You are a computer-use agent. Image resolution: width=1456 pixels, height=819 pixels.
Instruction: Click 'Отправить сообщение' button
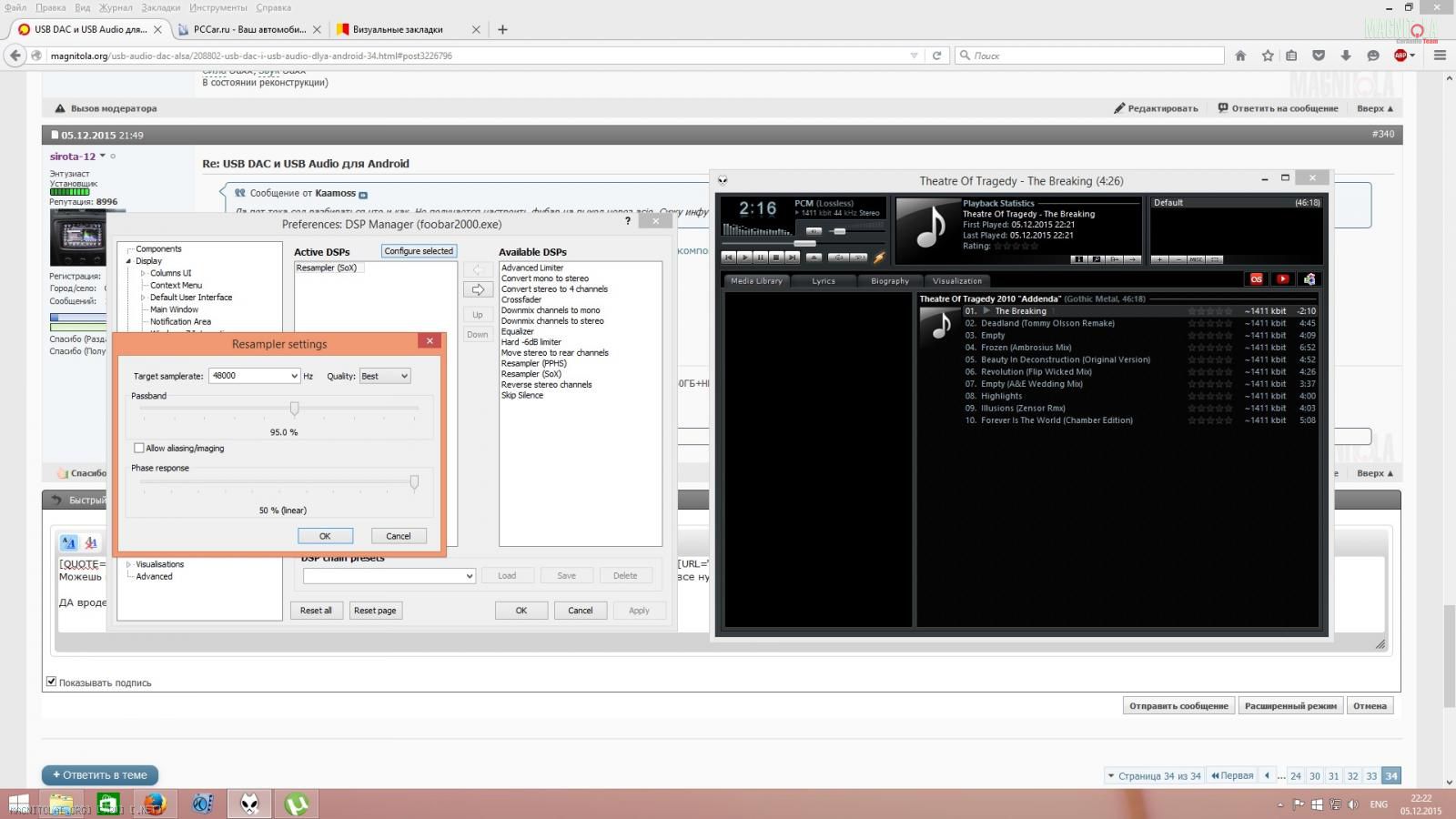click(1178, 705)
